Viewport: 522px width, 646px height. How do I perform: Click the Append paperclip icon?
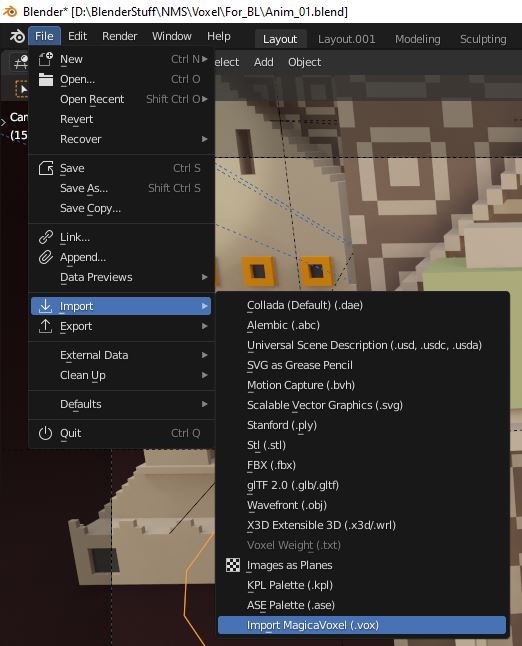point(46,257)
